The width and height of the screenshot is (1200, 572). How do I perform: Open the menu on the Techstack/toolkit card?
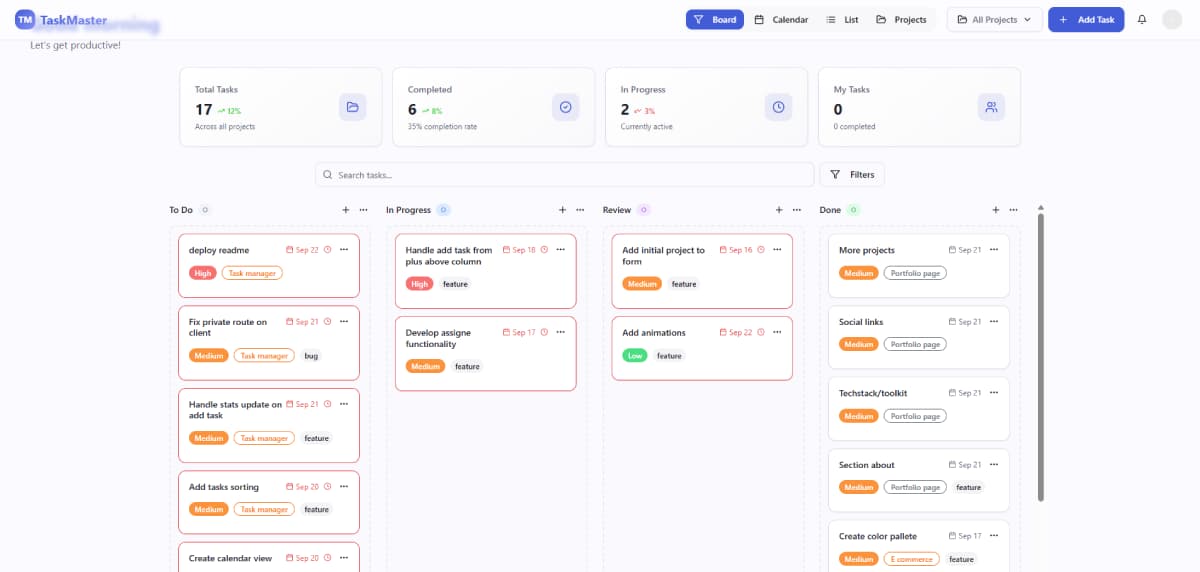[994, 393]
